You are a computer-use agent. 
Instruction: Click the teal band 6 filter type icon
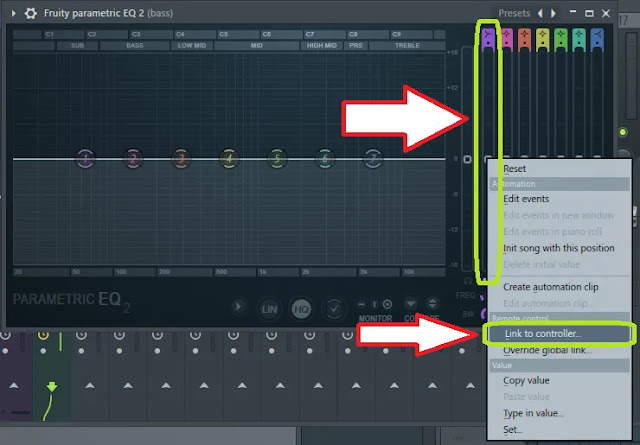(579, 40)
